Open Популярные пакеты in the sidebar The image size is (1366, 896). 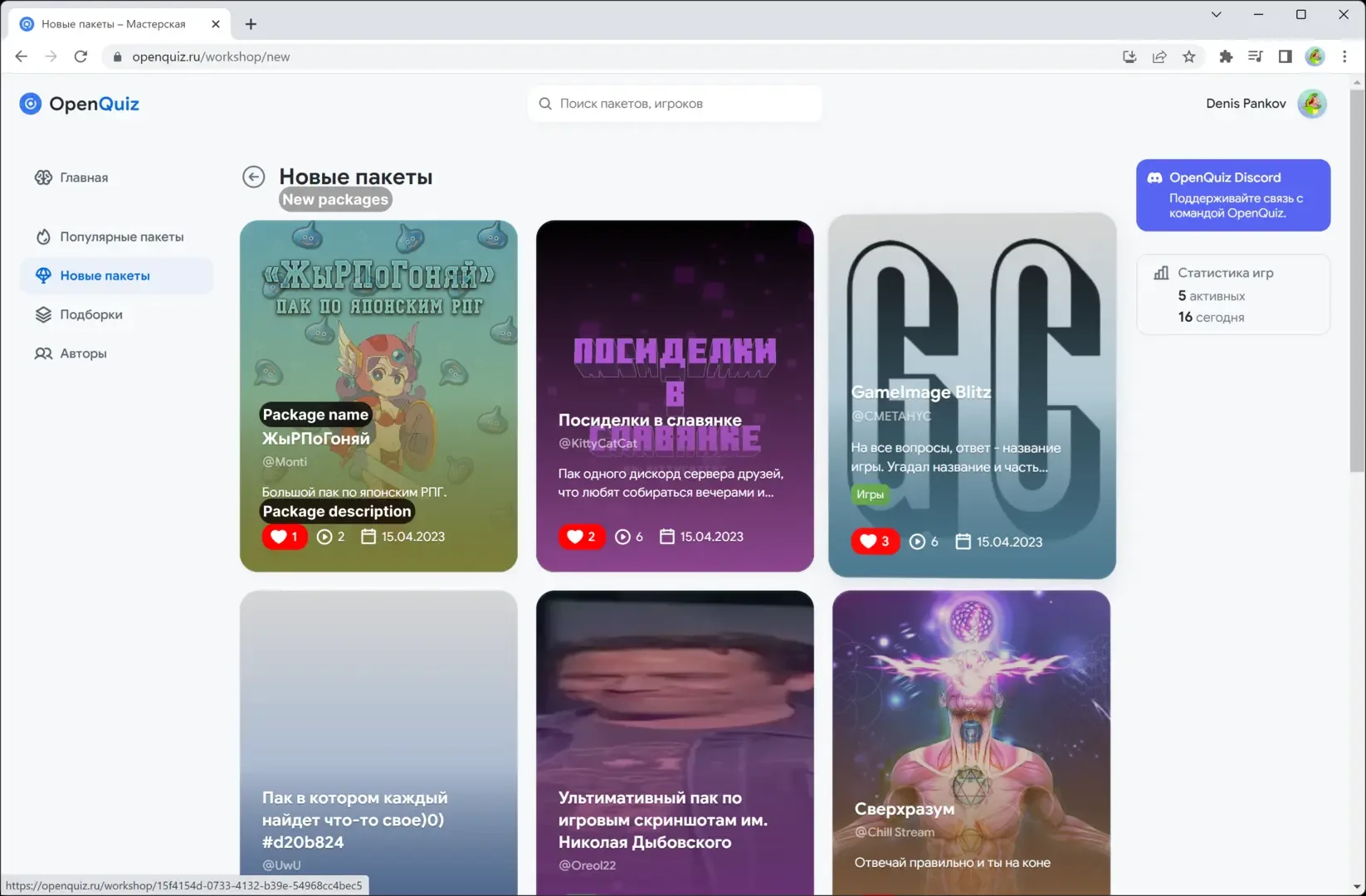coord(117,236)
